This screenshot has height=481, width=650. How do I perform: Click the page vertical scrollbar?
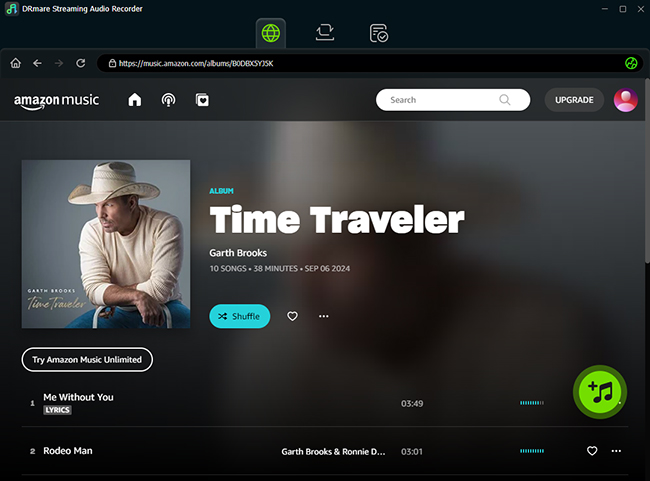click(647, 171)
